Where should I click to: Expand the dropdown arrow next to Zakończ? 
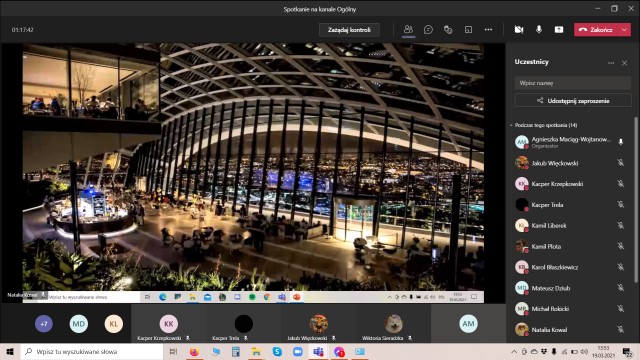pos(624,30)
